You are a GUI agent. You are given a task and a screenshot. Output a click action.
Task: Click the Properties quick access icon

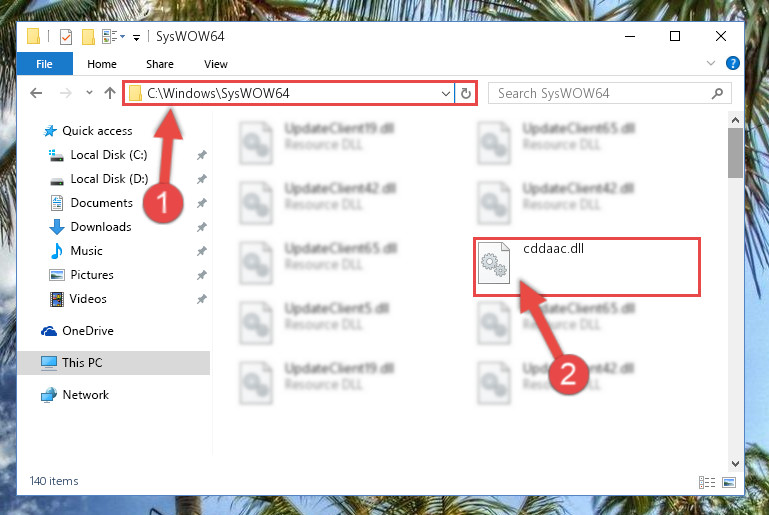[66, 37]
